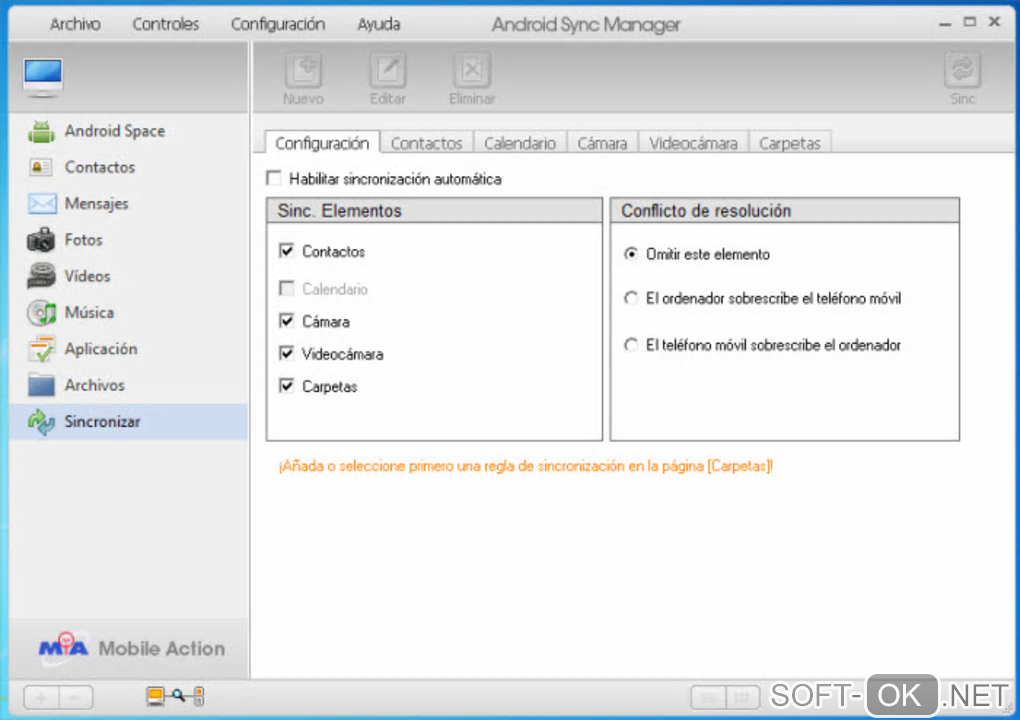Click the computer monitor icon in sidebar header

pyautogui.click(x=43, y=77)
